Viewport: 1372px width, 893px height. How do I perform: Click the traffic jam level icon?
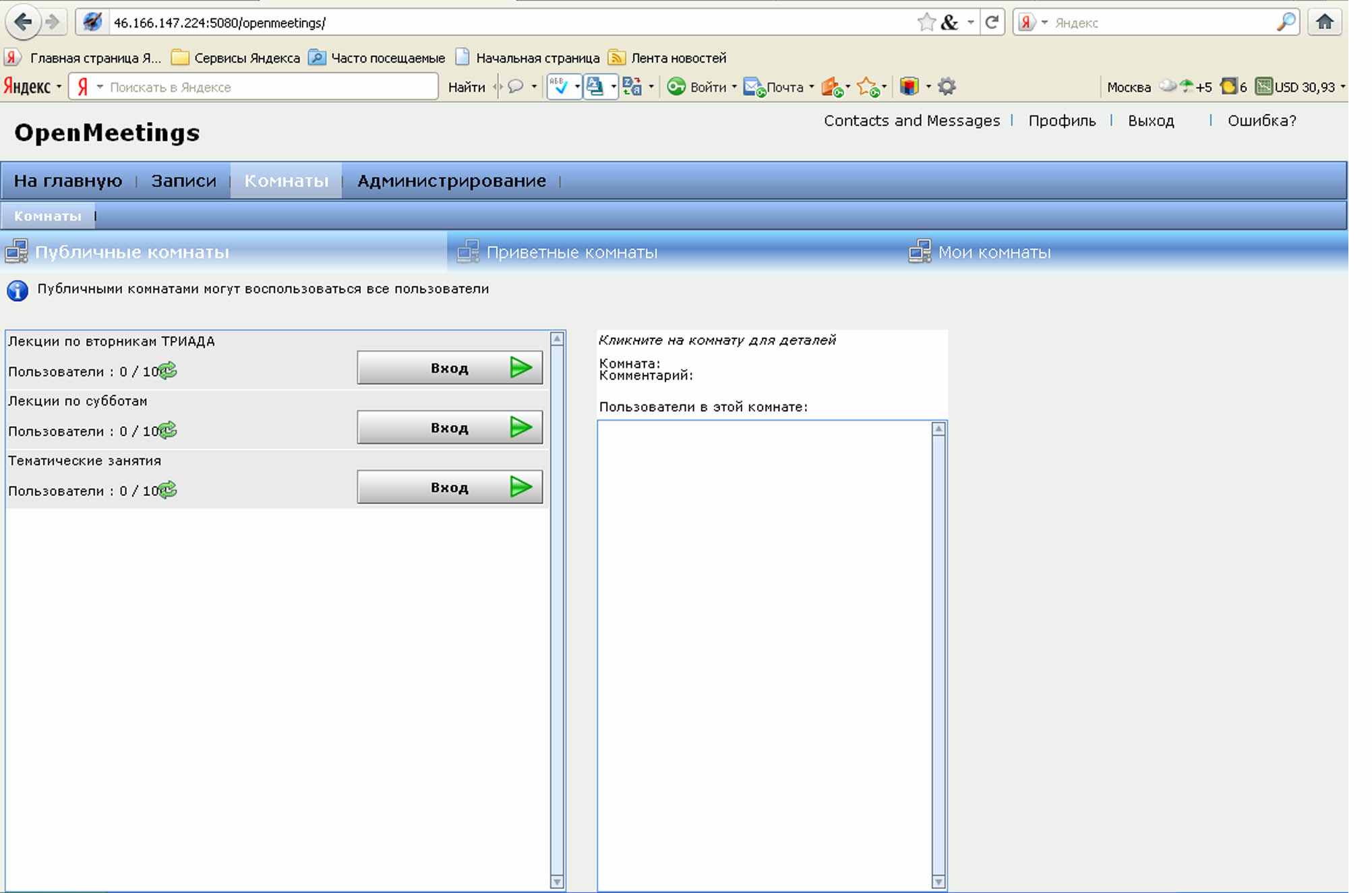(x=1229, y=86)
